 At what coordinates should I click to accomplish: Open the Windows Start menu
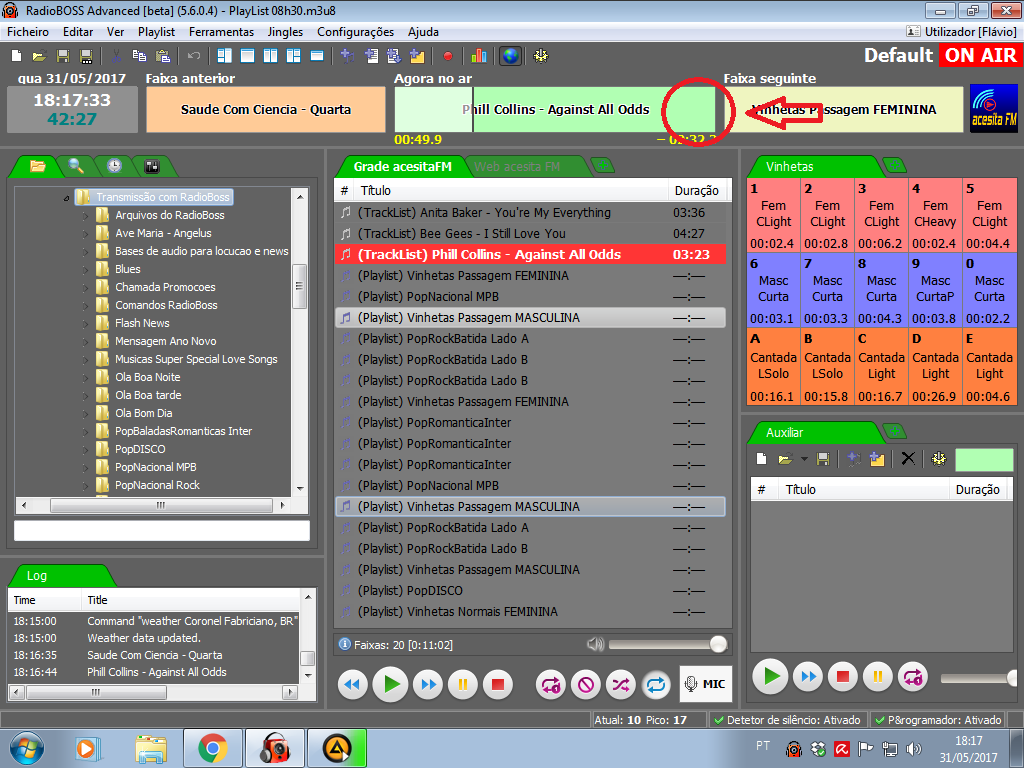tap(26, 748)
